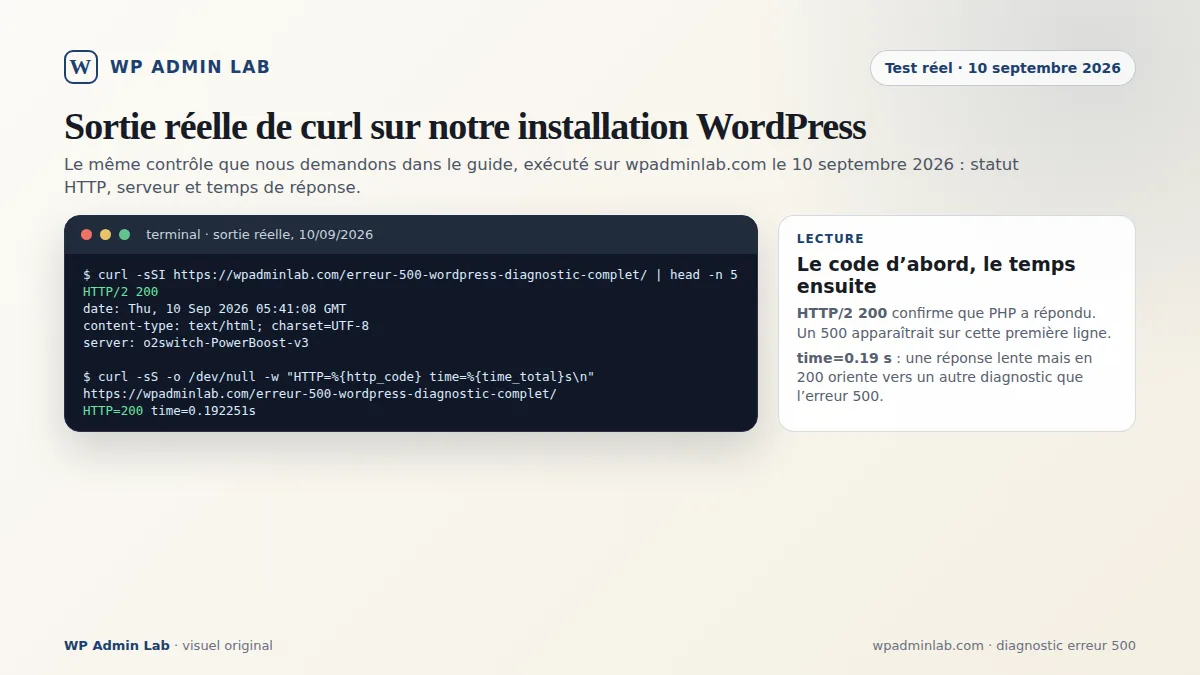Click the "content-type: text/html; charset=UTF-8" line
The height and width of the screenshot is (675, 1200).
coord(226,325)
